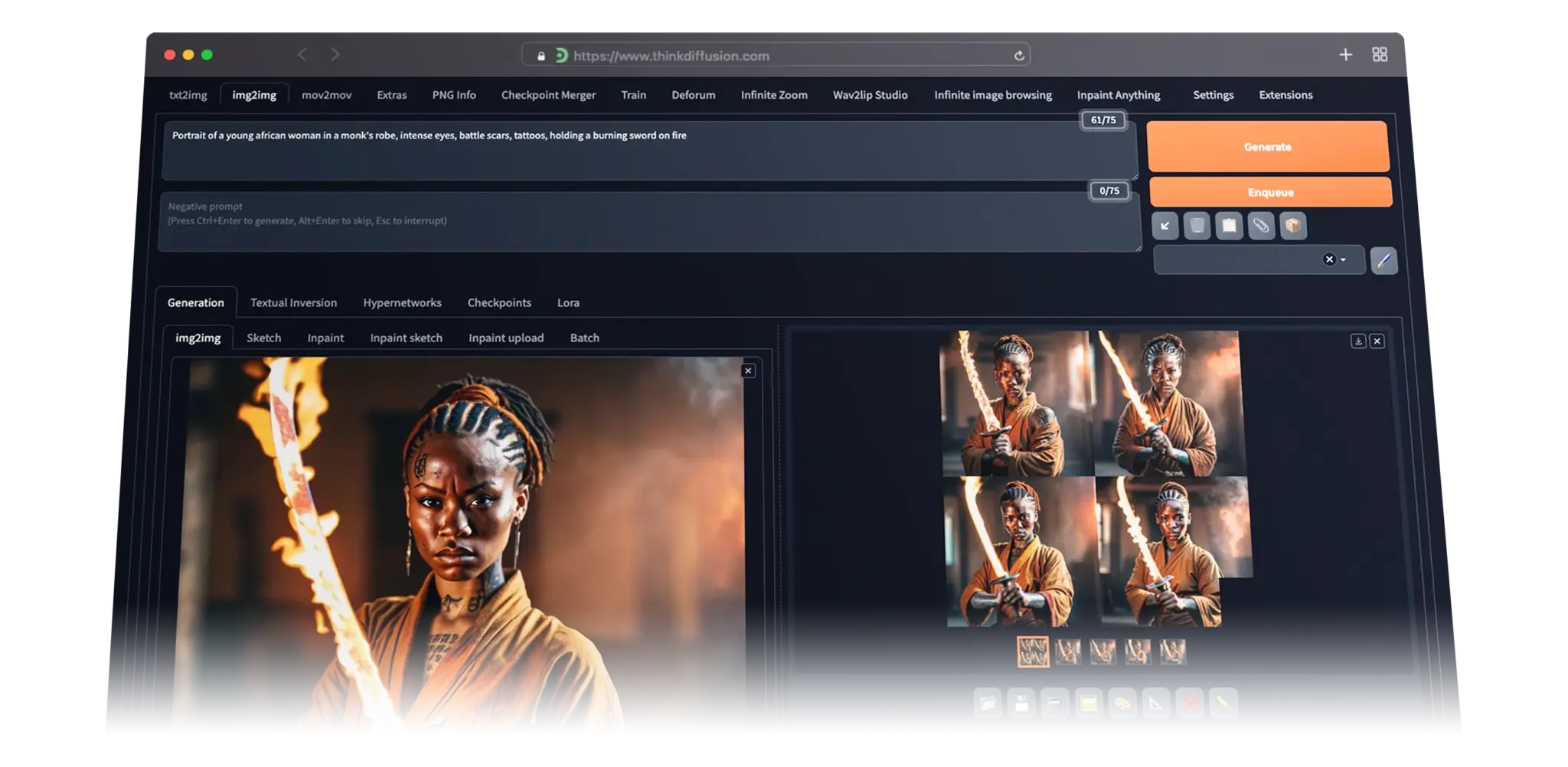Open the Checkpoint Merger tab

pyautogui.click(x=548, y=95)
